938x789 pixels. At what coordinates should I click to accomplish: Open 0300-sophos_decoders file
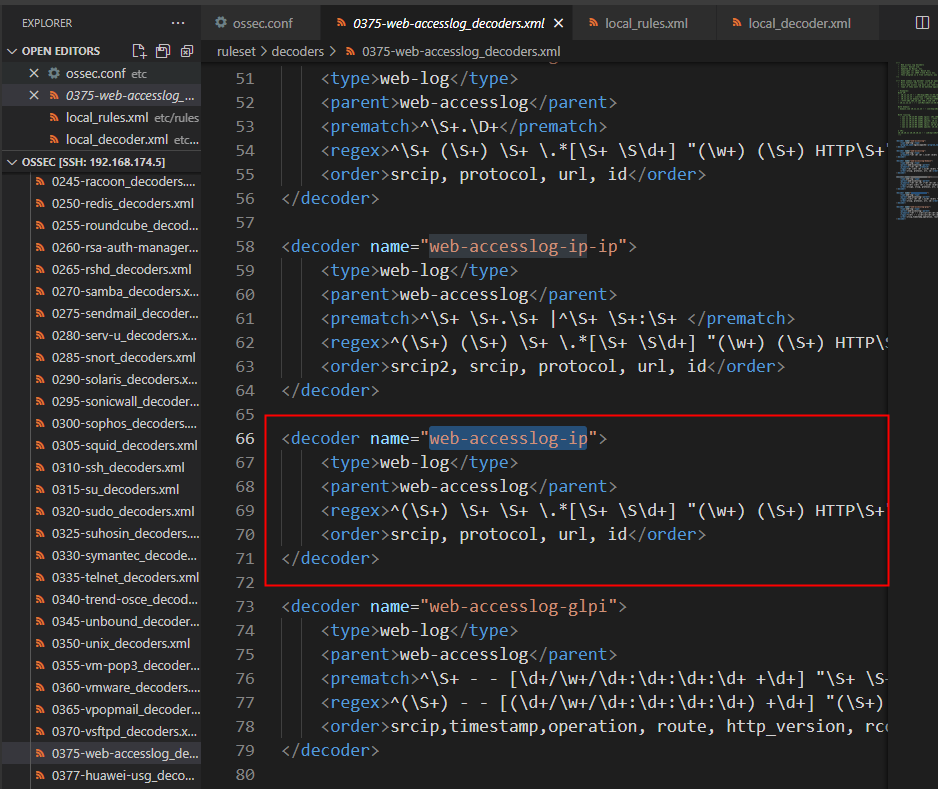pyautogui.click(x=102, y=424)
